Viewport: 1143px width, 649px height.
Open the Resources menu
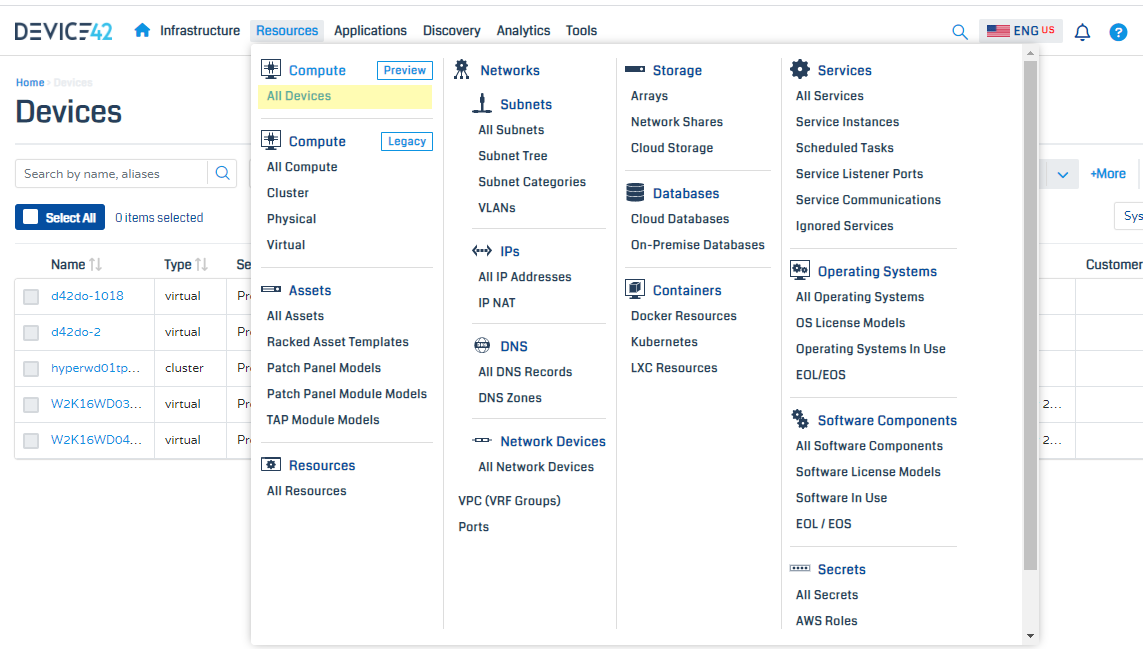287,31
